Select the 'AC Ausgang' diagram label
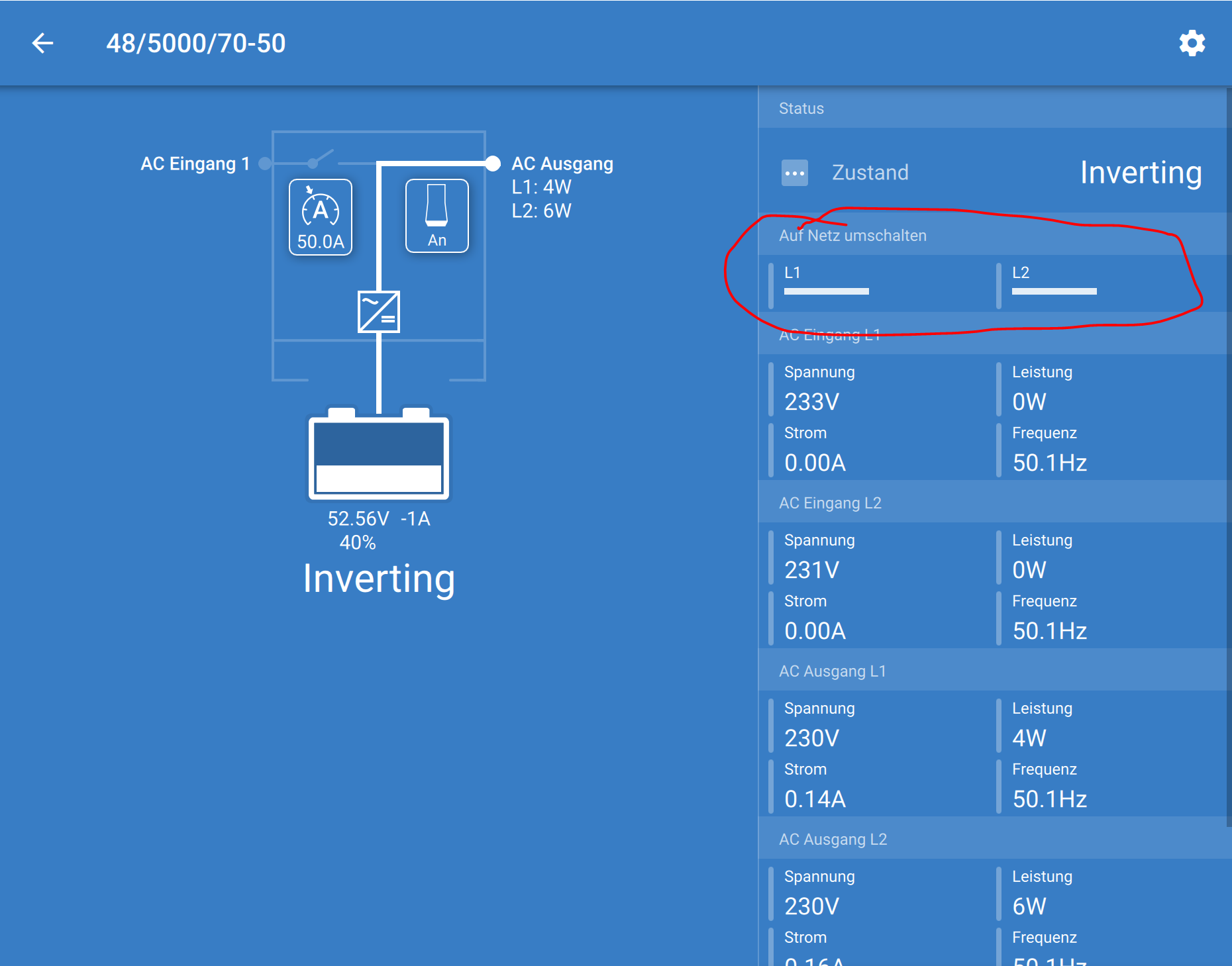1232x966 pixels. pyautogui.click(x=562, y=164)
